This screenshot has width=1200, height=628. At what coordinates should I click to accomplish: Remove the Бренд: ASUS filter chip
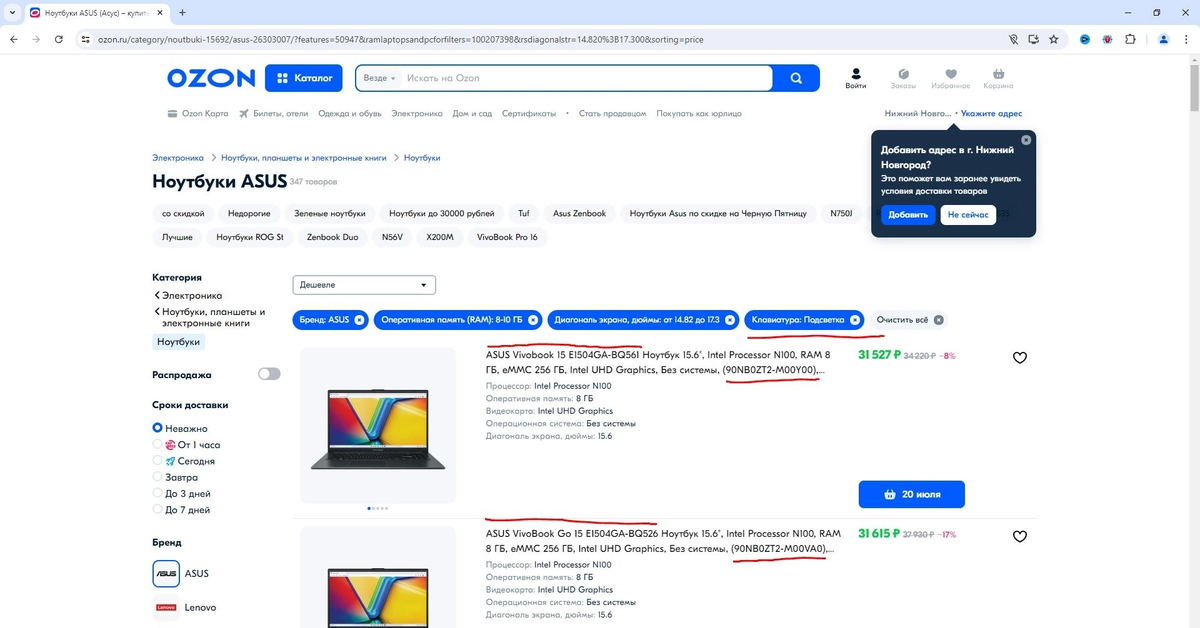(359, 320)
